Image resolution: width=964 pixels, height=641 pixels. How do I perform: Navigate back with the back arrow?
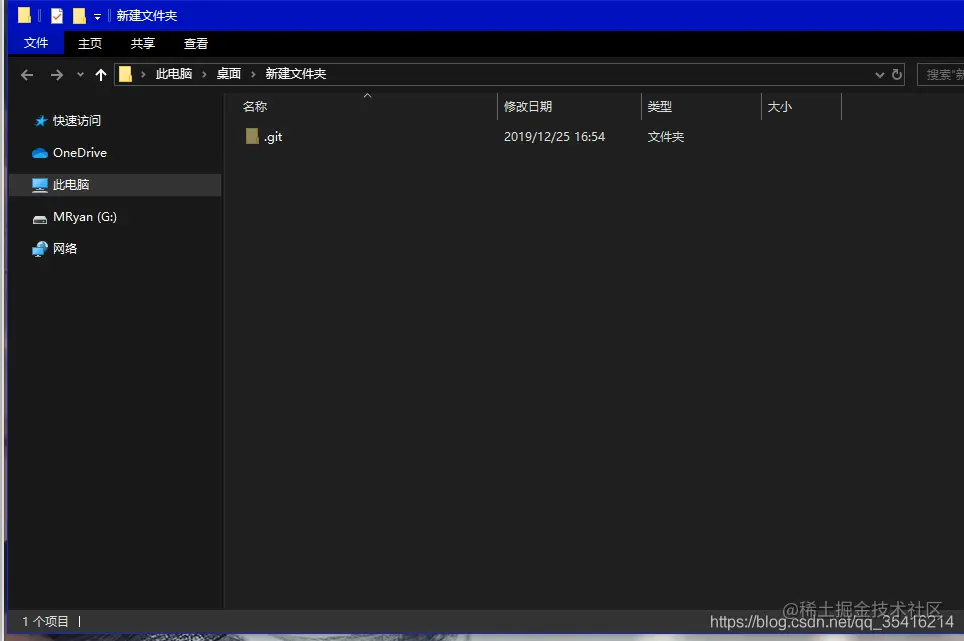coord(26,73)
